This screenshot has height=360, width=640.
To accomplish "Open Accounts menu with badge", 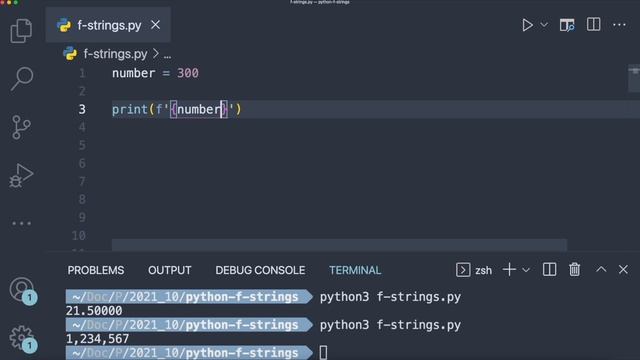I will click(22, 291).
